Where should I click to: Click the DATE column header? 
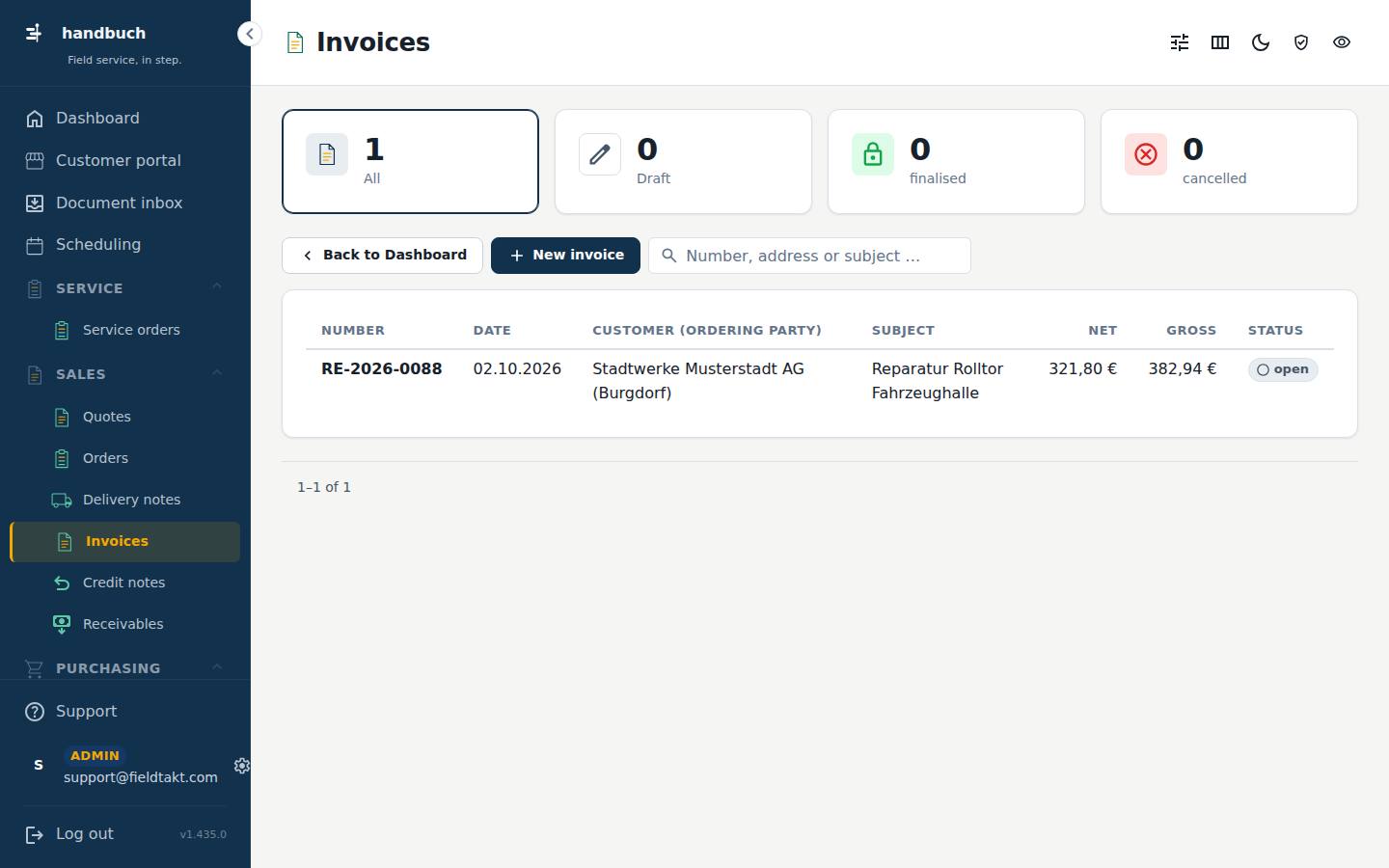492,330
